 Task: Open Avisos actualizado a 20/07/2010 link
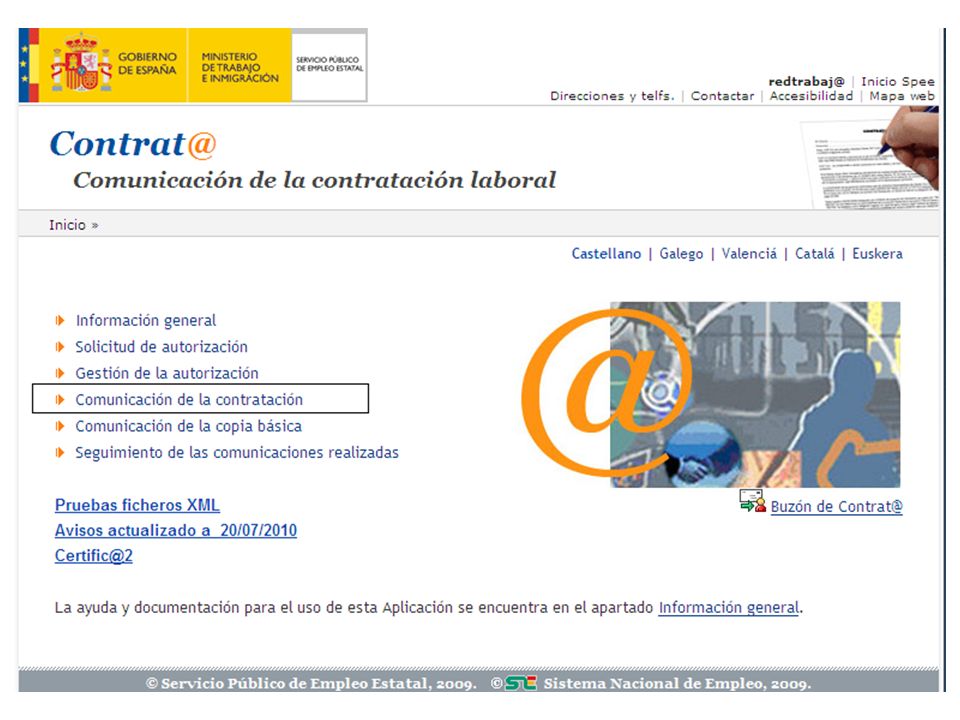176,530
